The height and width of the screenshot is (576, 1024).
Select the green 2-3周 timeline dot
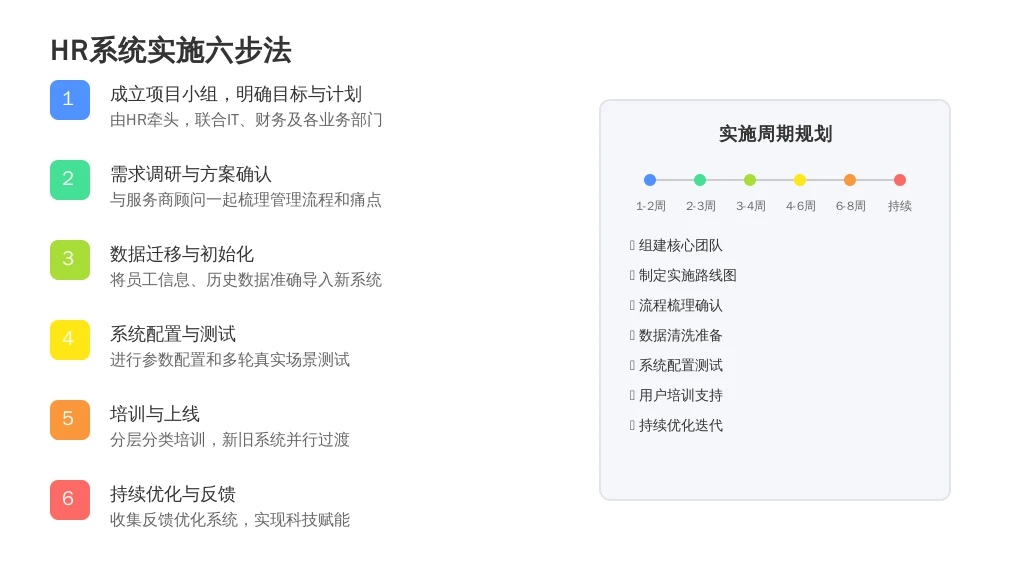tap(700, 180)
